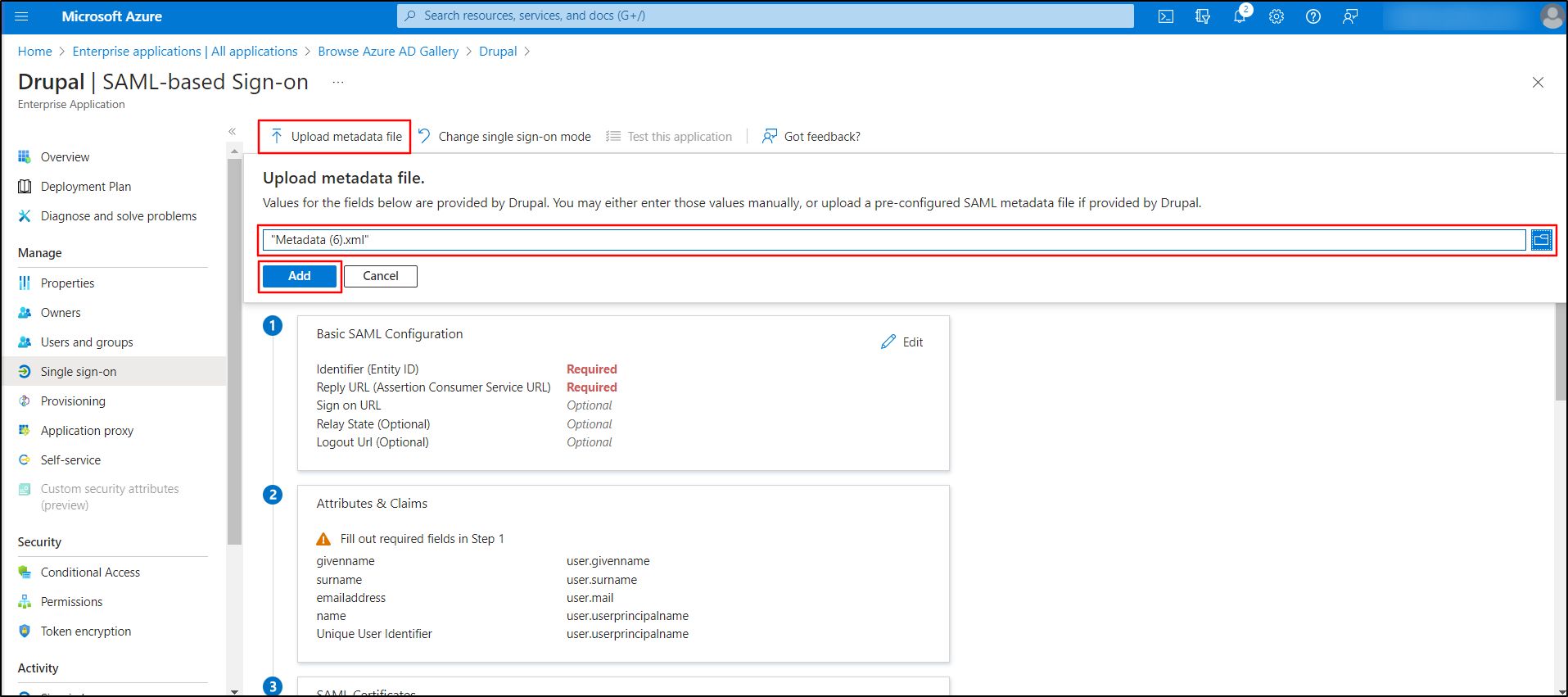Go to Home breadcrumb
The height and width of the screenshot is (697, 1568).
pyautogui.click(x=35, y=52)
